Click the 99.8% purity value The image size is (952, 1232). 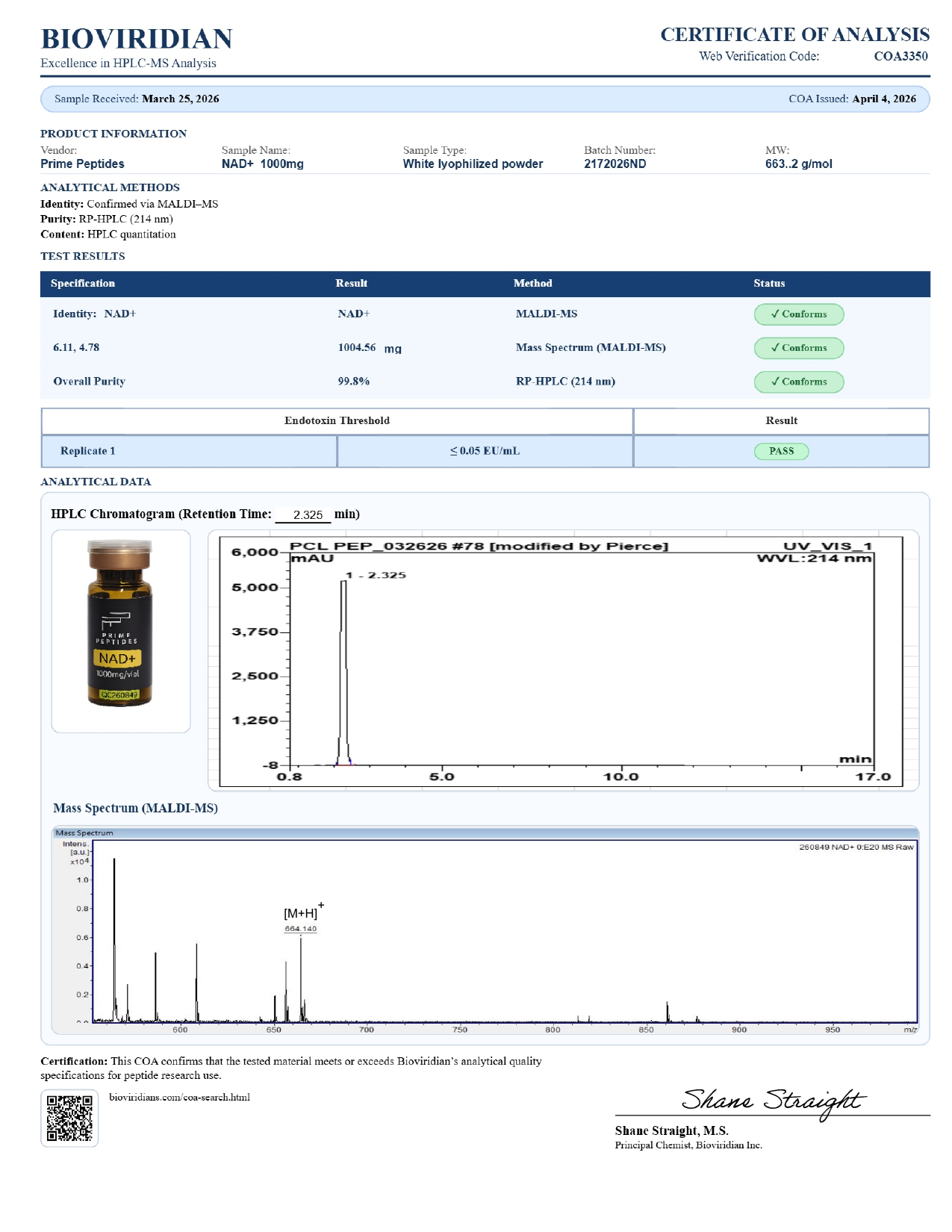point(354,382)
